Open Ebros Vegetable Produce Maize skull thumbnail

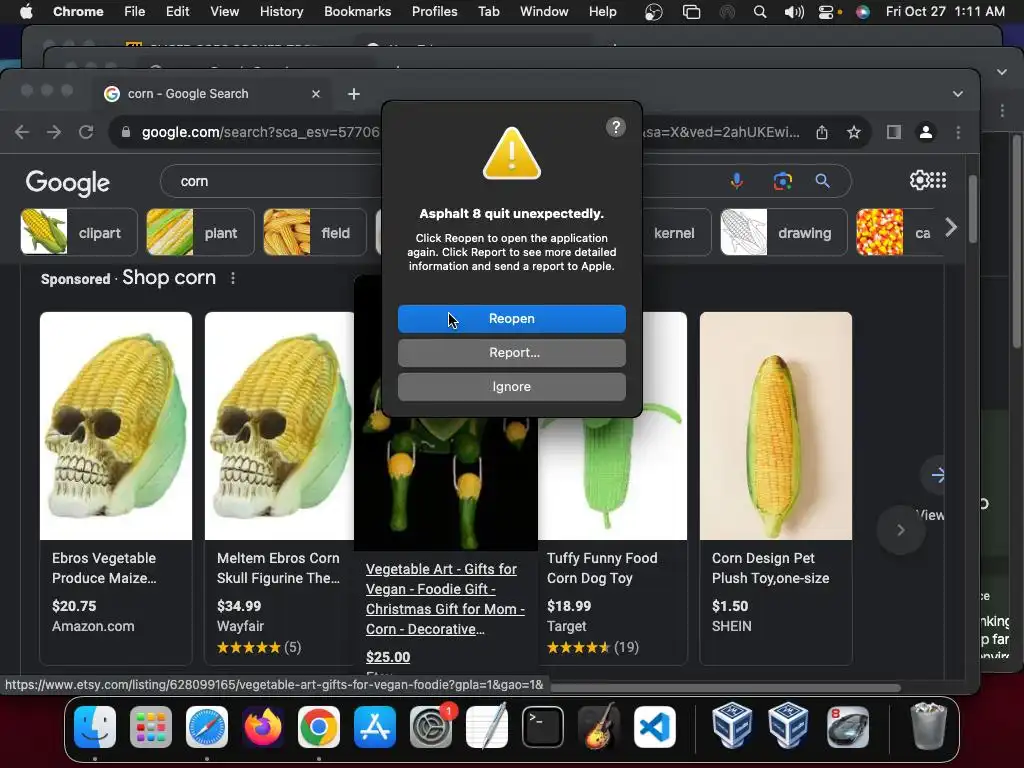[x=116, y=426]
